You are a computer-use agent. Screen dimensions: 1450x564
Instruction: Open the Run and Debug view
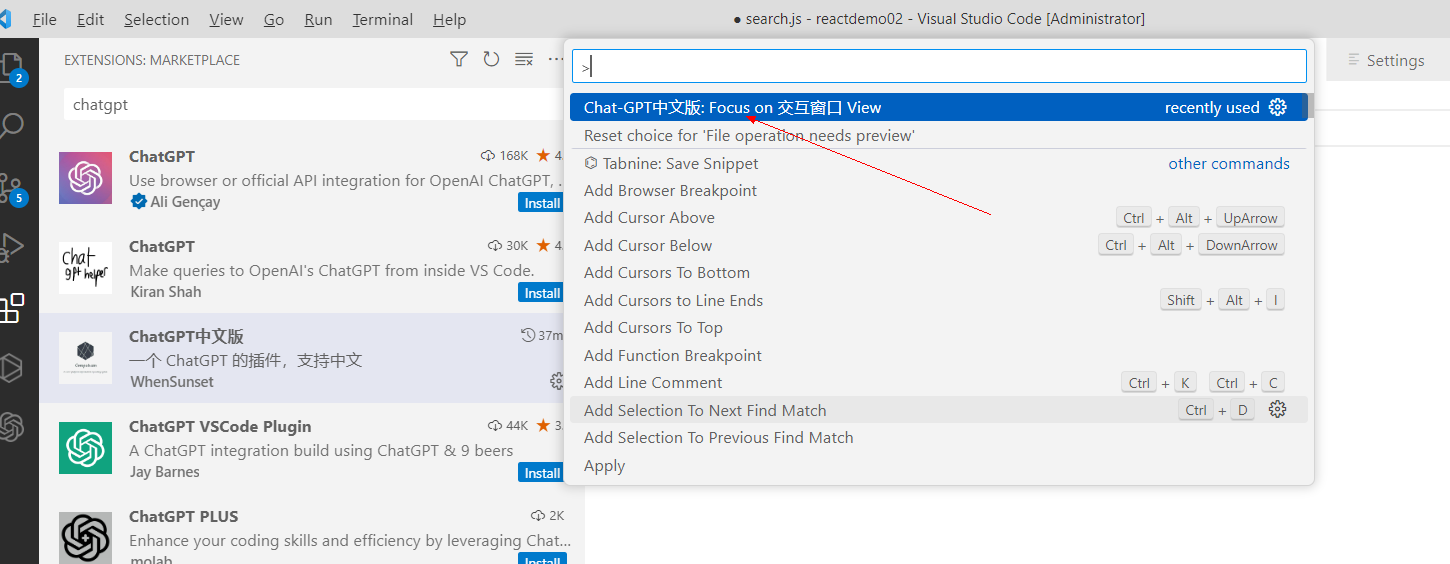(12, 247)
